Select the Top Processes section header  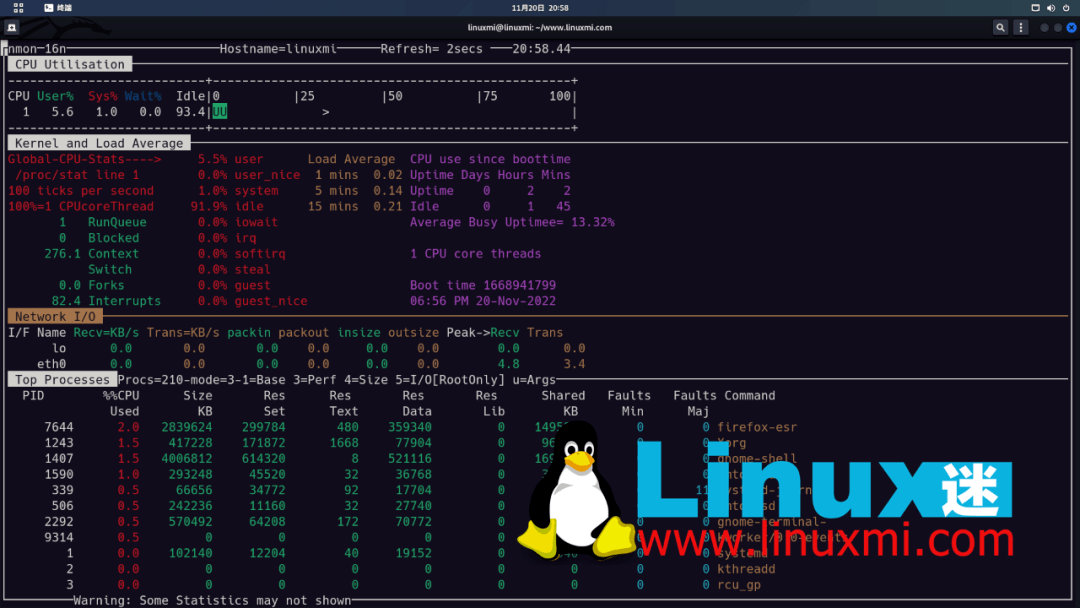(62, 380)
